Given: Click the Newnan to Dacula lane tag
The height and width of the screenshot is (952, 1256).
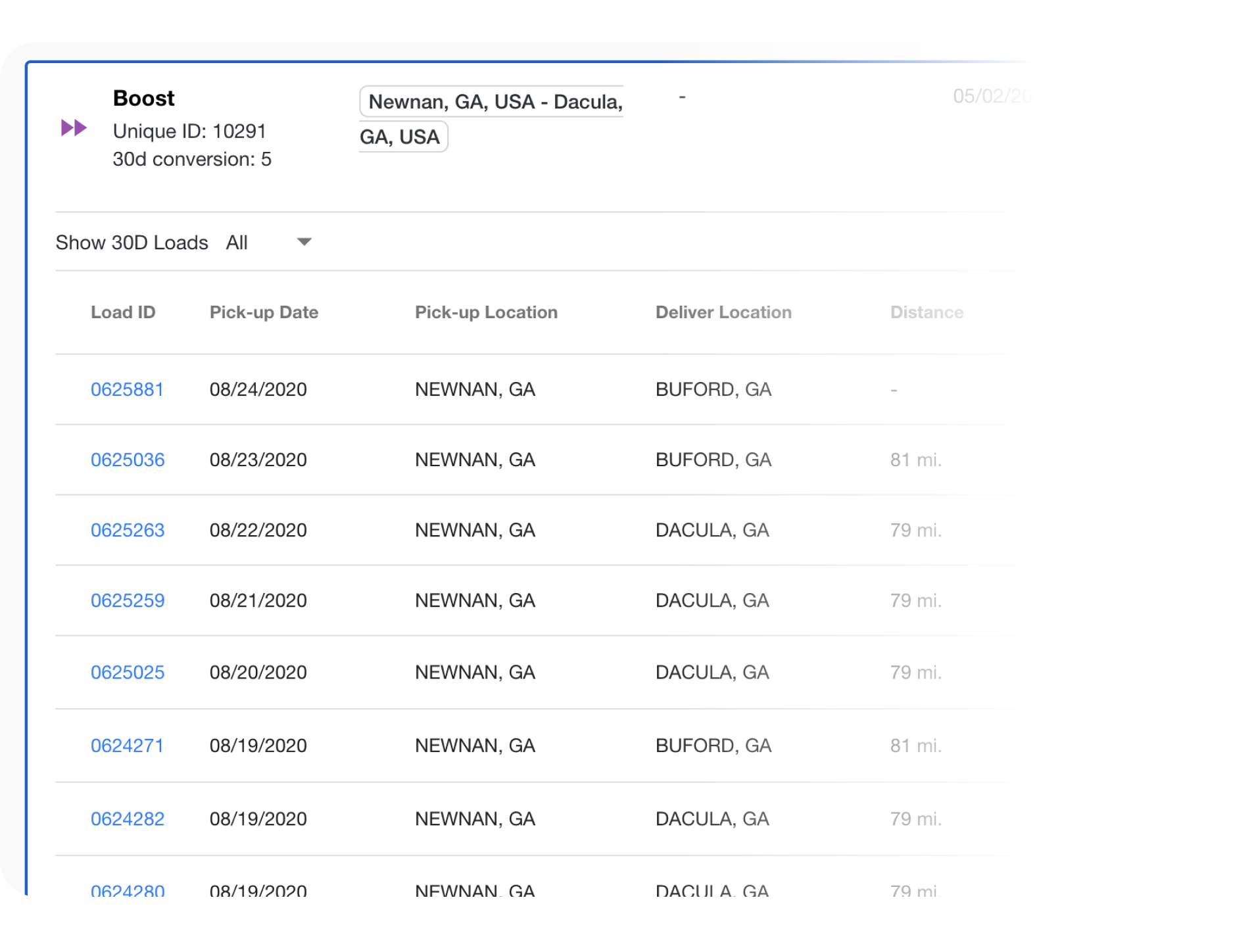Looking at the screenshot, I should [491, 119].
